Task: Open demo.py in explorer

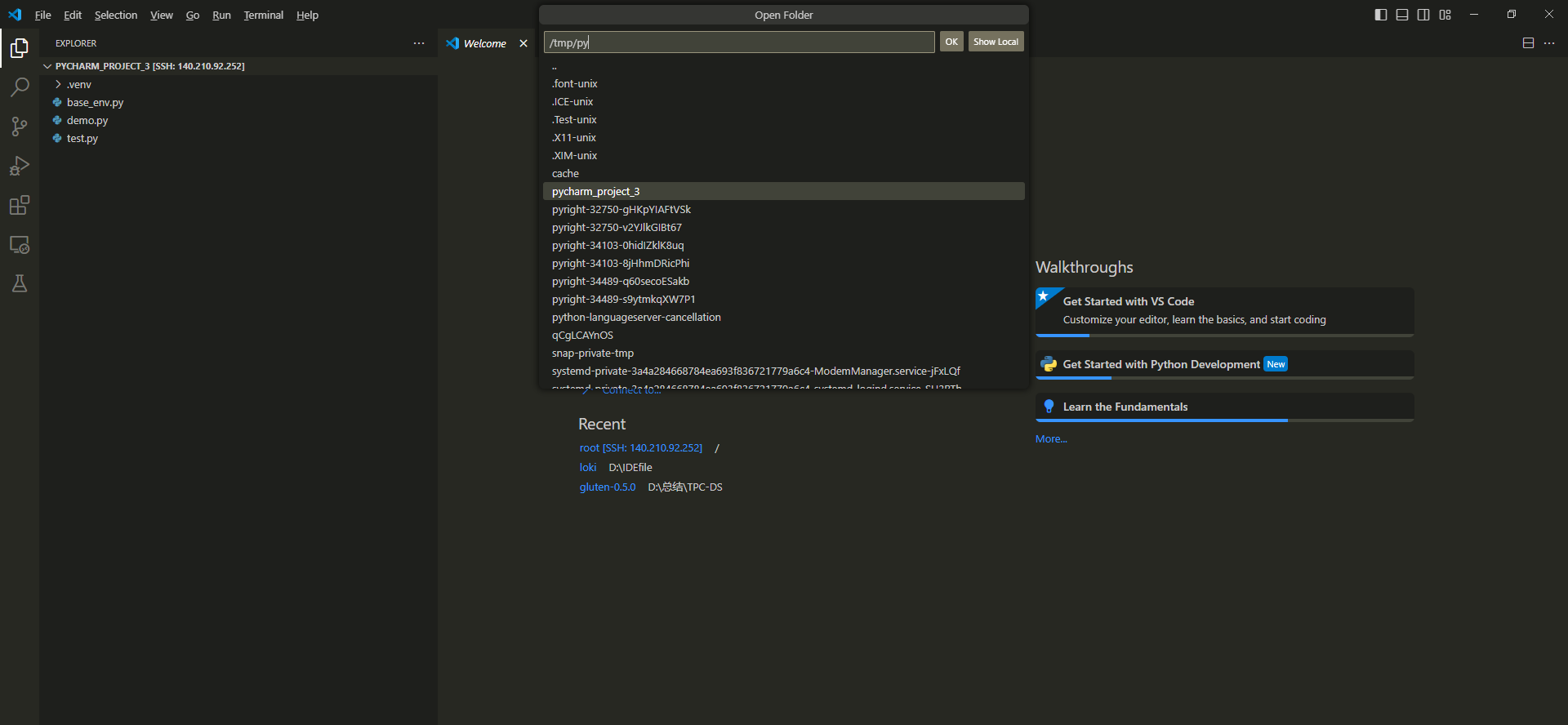Action: tap(238, 120)
